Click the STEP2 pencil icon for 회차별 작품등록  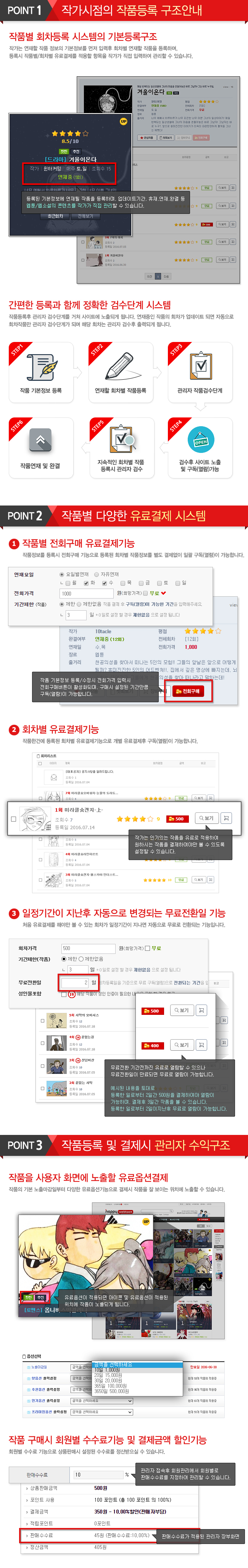click(123, 366)
